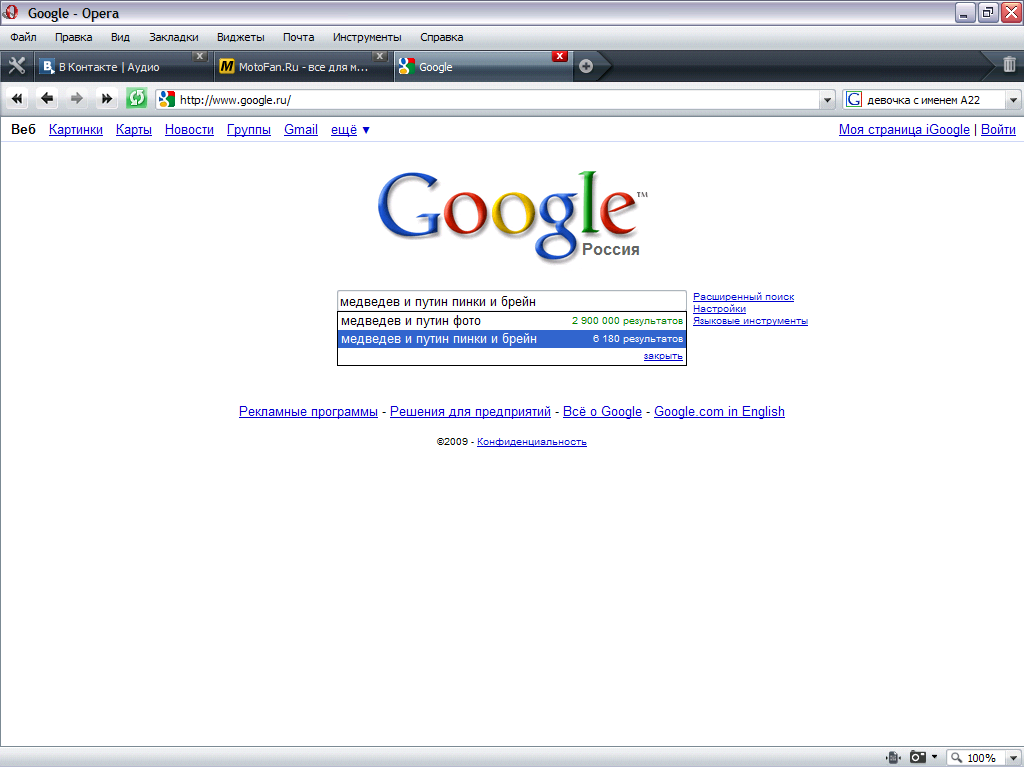Close the Google tab with red X

pos(560,56)
